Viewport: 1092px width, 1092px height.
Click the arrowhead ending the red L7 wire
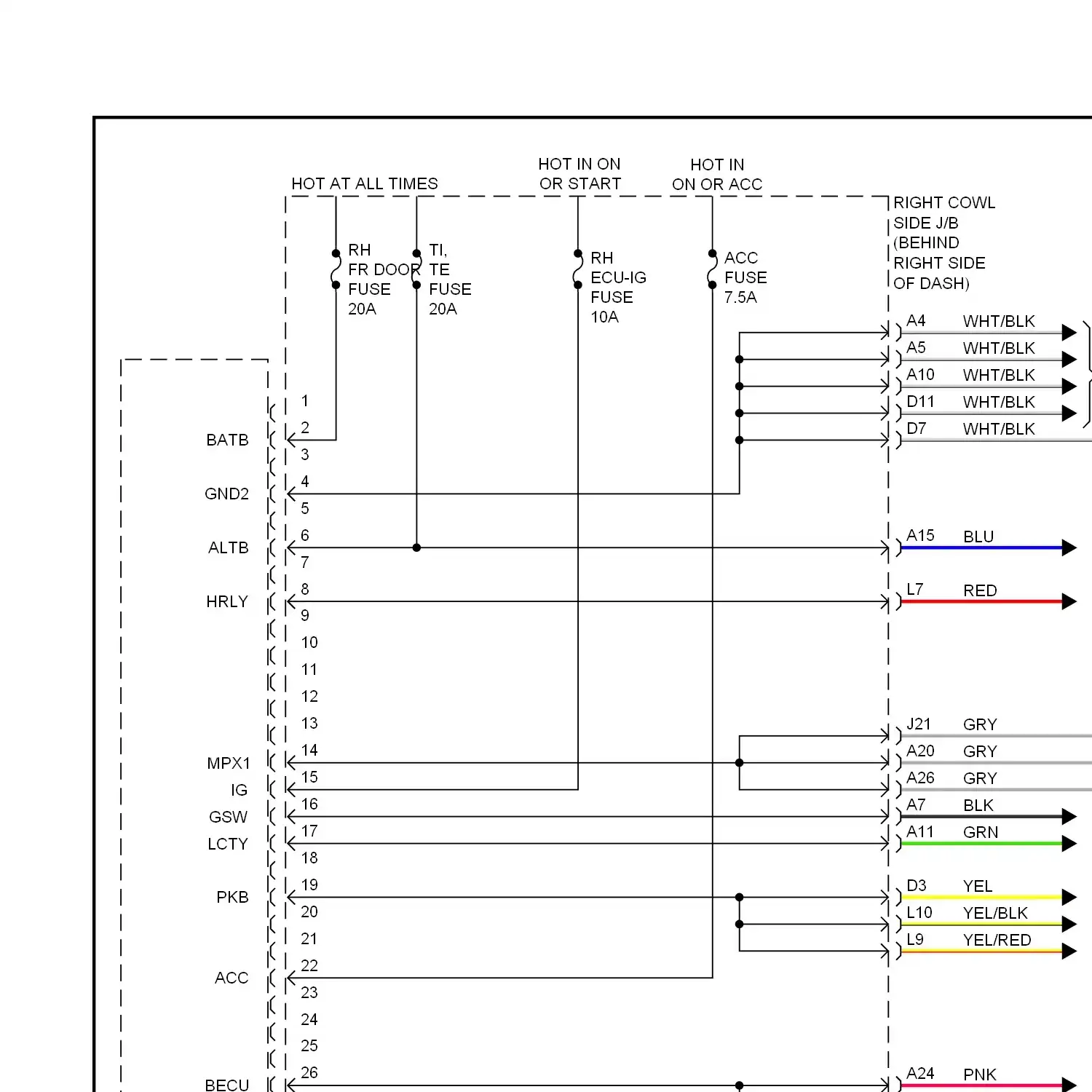point(1069,601)
